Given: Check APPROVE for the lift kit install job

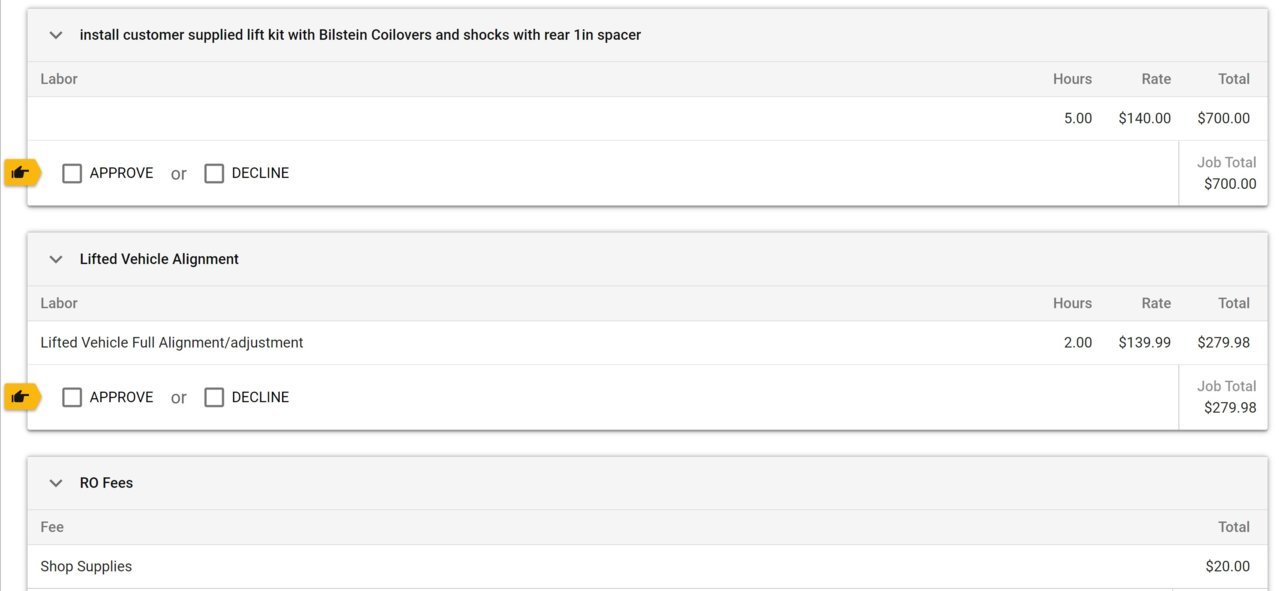Looking at the screenshot, I should pos(72,173).
